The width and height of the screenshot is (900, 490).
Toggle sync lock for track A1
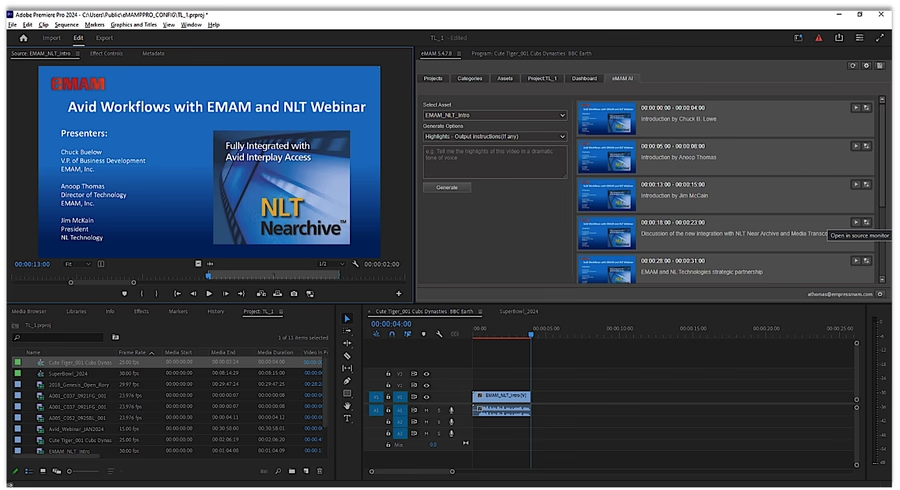[x=414, y=411]
